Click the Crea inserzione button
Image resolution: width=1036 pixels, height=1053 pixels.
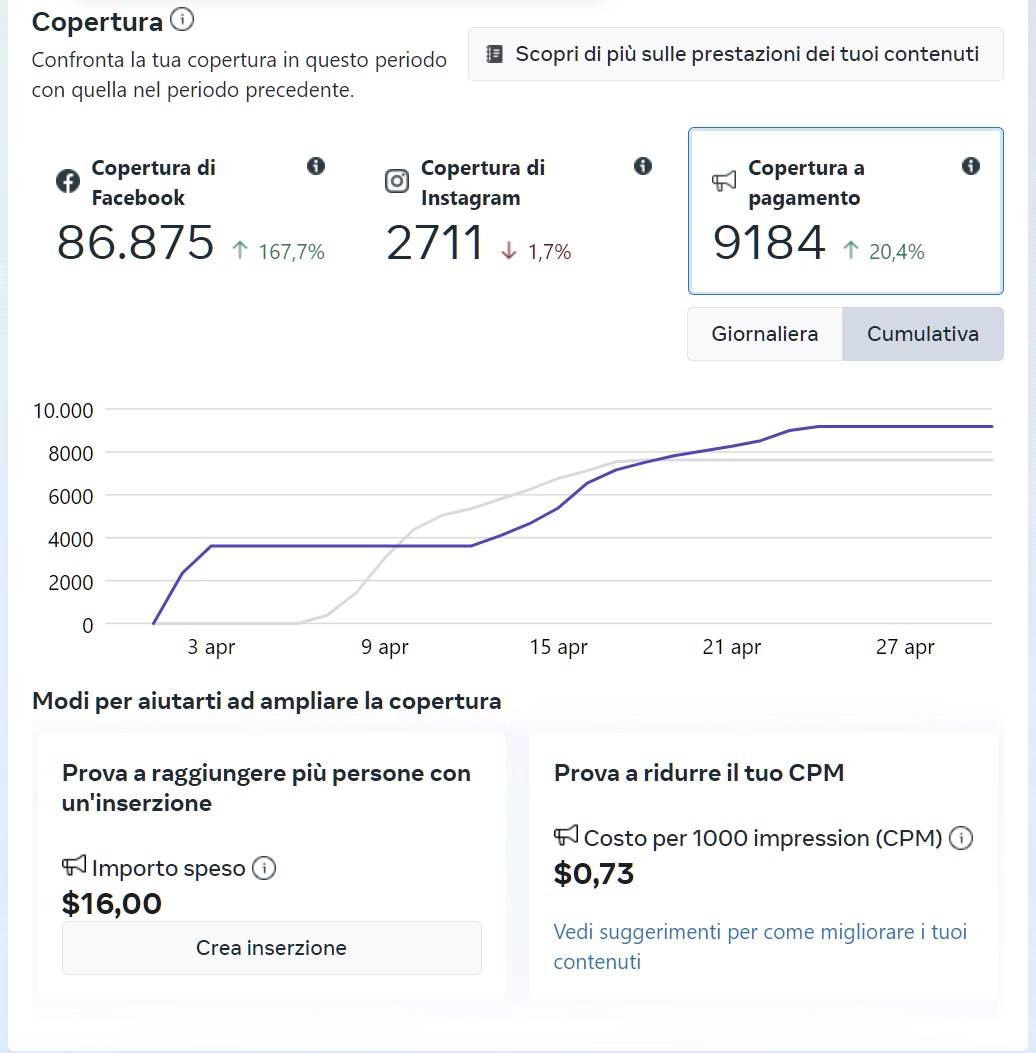pos(271,948)
